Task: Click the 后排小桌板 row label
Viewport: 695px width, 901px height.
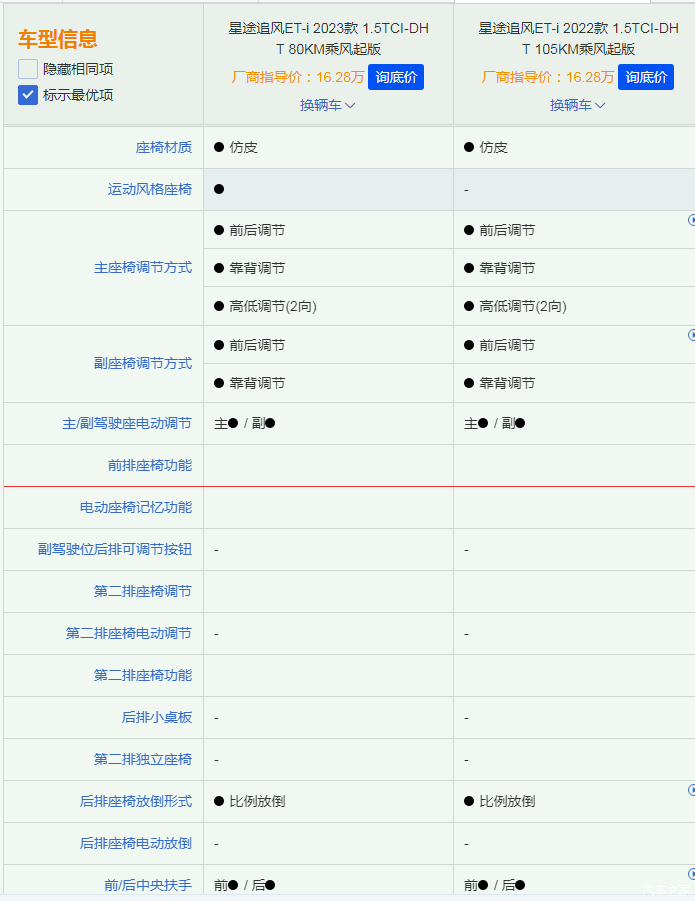Action: pos(157,717)
